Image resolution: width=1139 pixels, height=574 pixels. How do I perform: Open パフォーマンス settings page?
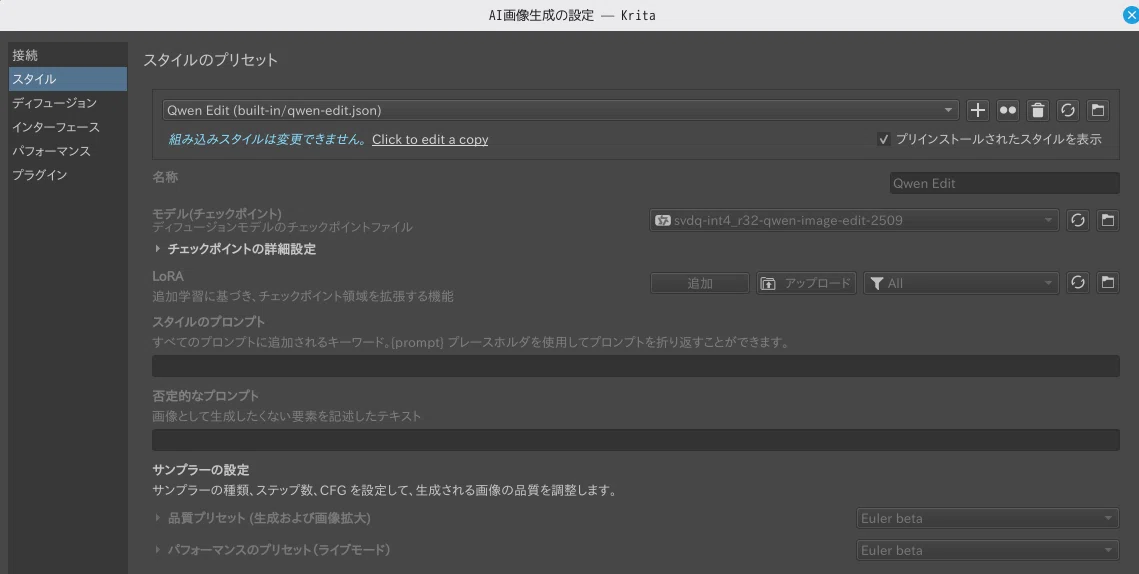tap(68, 151)
